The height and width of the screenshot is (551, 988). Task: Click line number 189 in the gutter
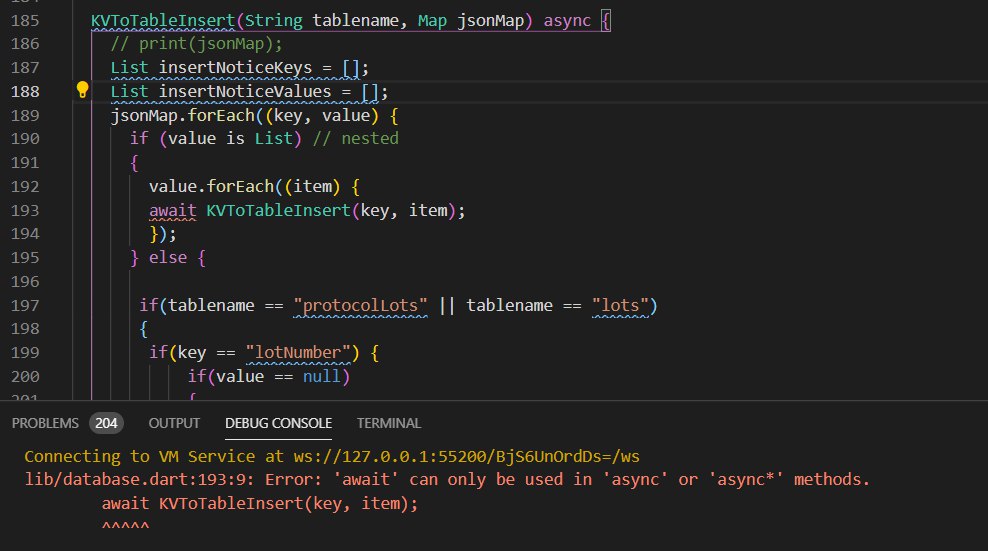click(25, 115)
